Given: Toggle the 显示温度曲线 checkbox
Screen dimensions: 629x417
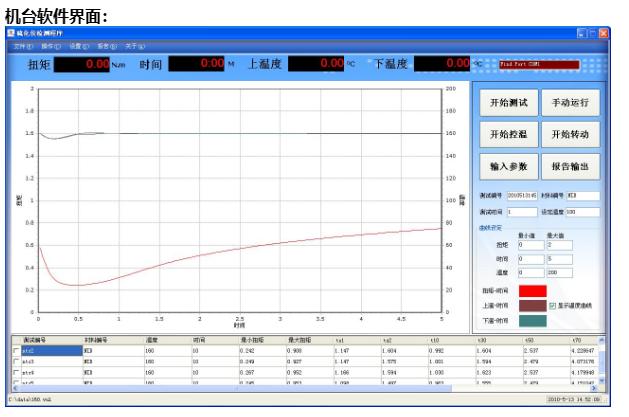Looking at the screenshot, I should (552, 305).
